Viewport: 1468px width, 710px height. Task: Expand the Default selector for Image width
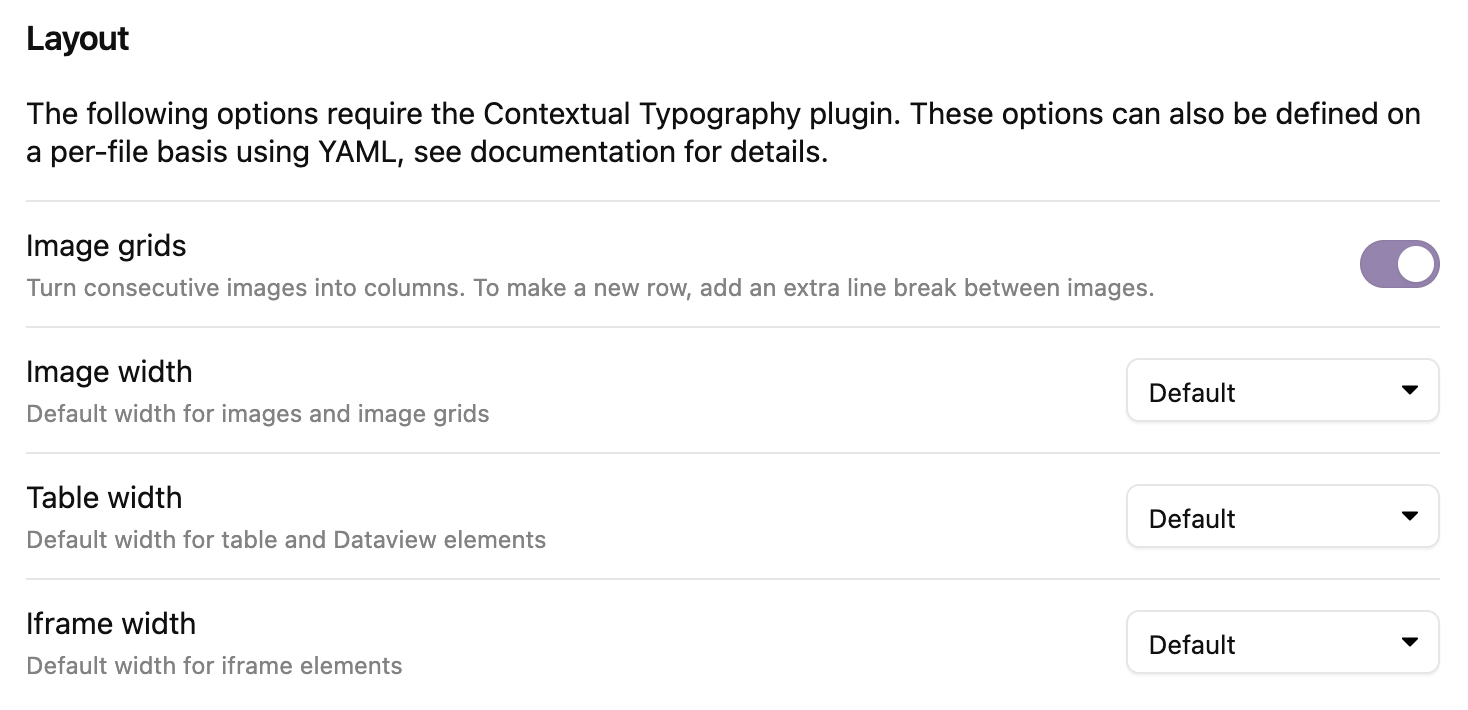tap(1282, 391)
